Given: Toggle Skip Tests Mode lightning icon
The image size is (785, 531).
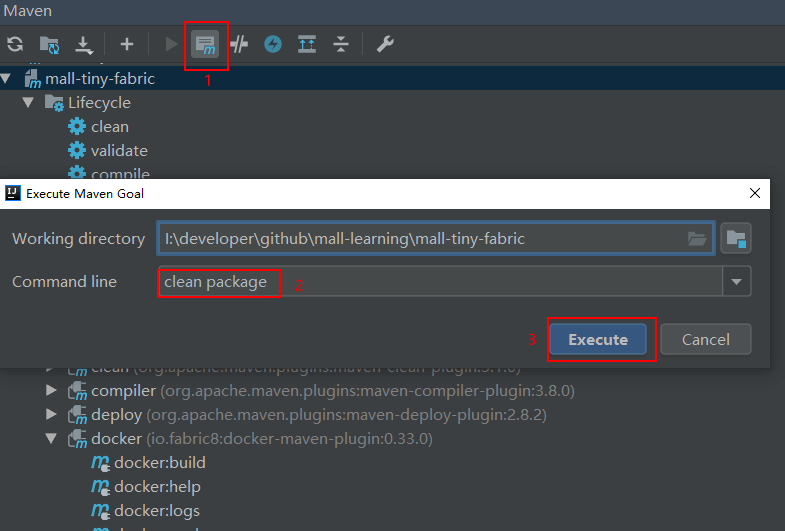Looking at the screenshot, I should tap(273, 44).
